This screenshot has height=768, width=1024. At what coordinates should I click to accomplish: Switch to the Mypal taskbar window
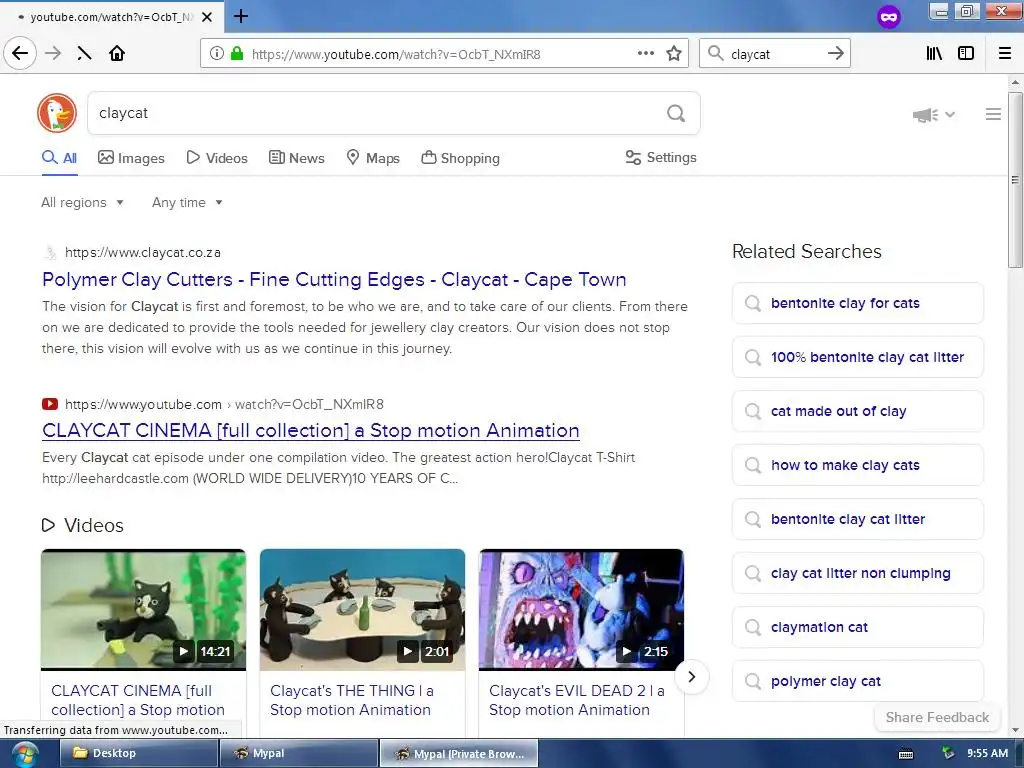(298, 753)
